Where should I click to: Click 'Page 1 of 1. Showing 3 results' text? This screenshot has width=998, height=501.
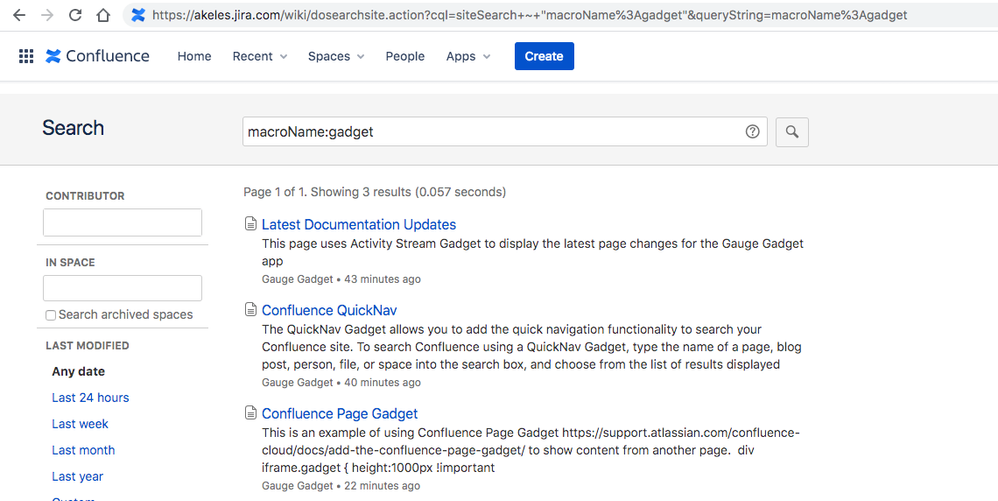click(327, 192)
